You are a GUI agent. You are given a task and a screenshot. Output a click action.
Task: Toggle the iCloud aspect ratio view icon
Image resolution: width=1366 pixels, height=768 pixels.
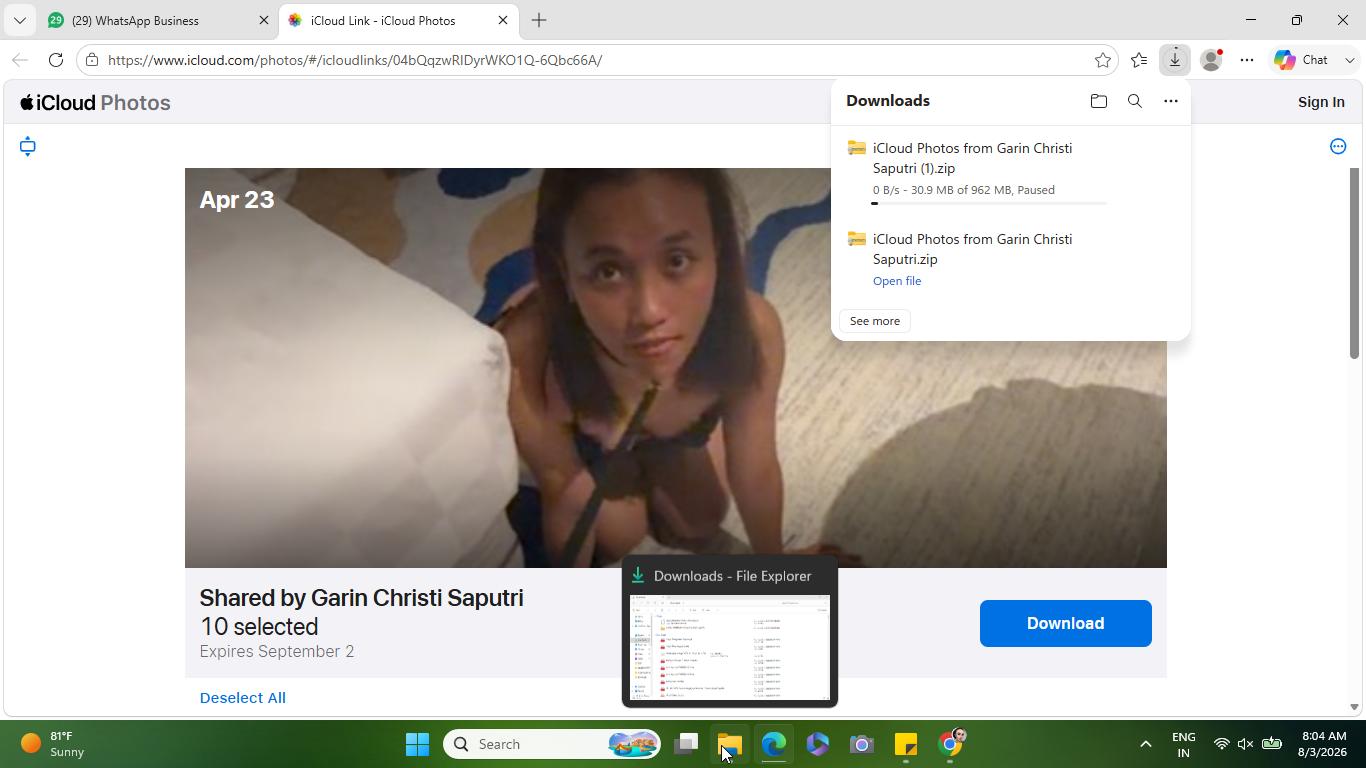coord(28,146)
